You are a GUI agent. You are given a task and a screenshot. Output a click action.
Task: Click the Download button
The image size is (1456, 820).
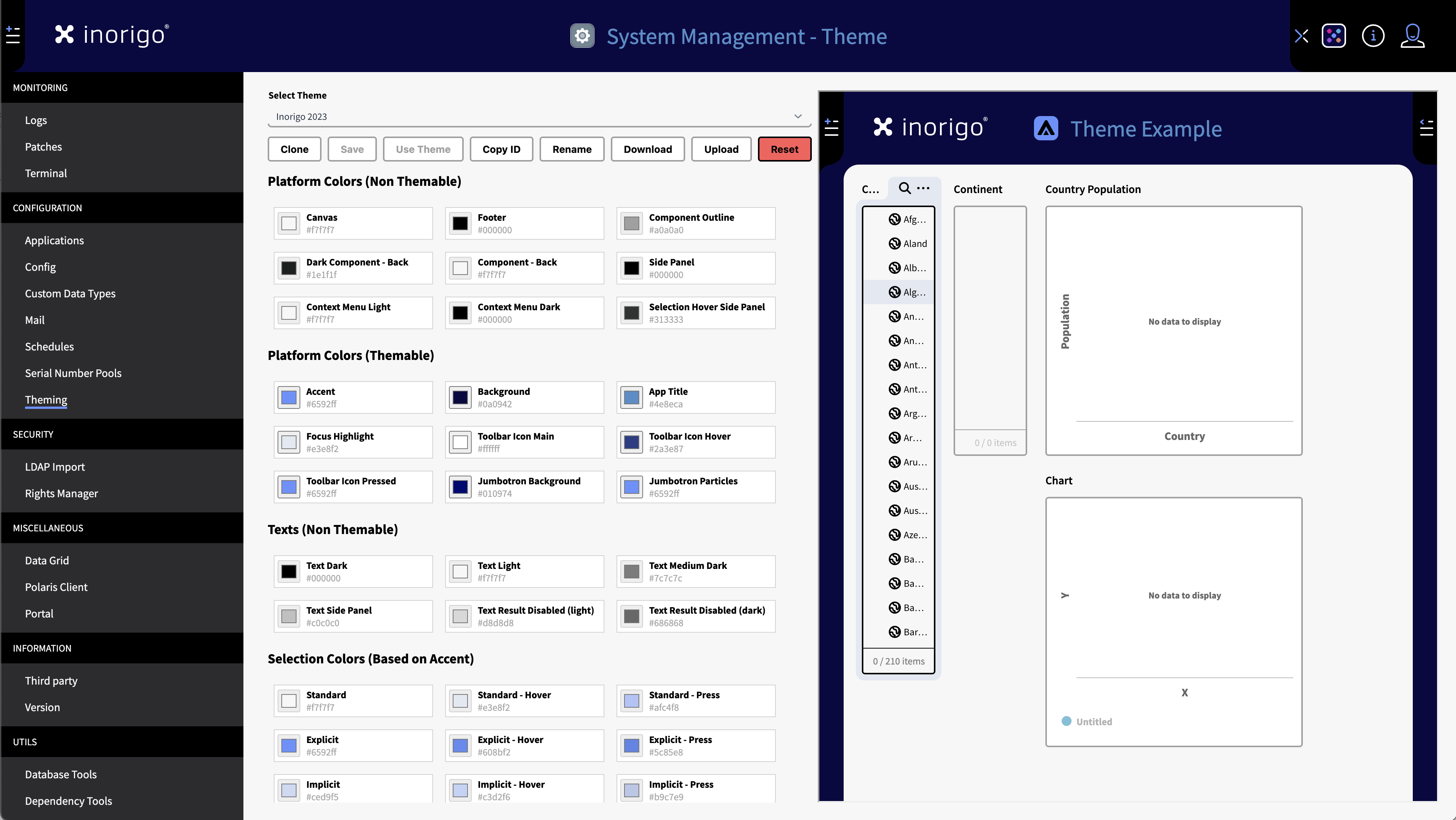click(x=647, y=149)
